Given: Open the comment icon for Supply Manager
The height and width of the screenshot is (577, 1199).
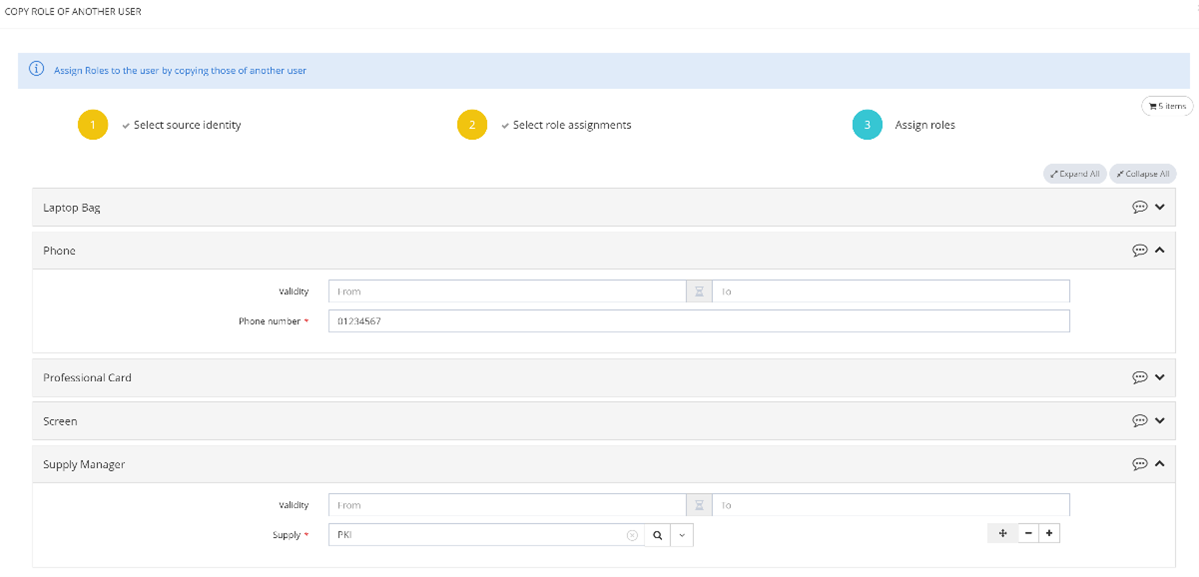Looking at the screenshot, I should pos(1139,463).
